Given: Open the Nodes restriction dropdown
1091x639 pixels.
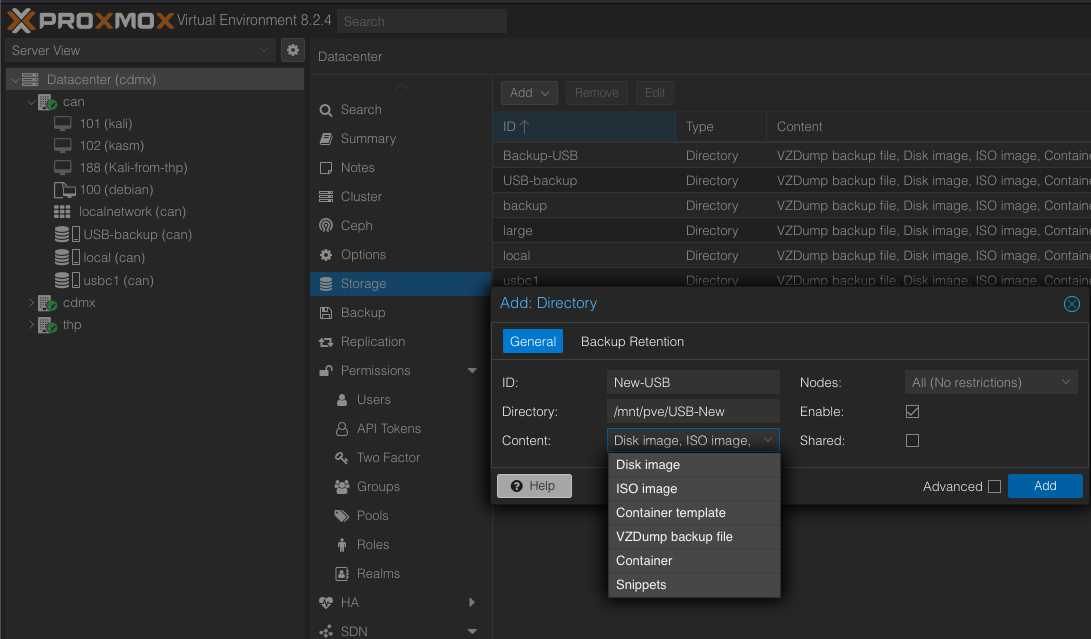Looking at the screenshot, I should [x=992, y=382].
